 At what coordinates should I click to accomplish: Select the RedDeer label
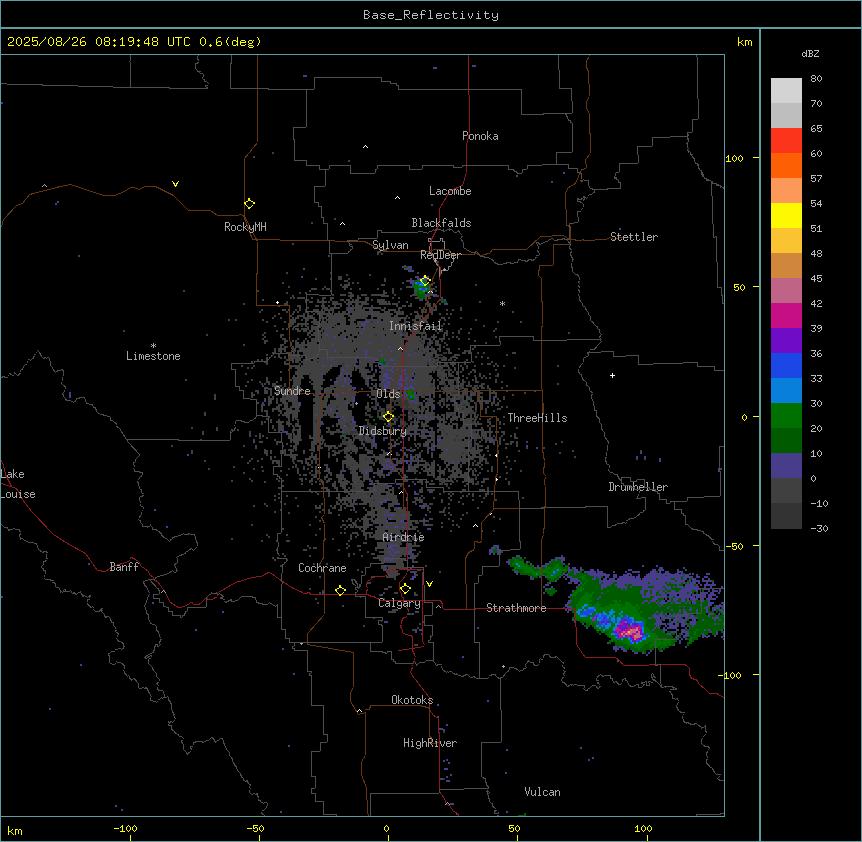pos(440,255)
